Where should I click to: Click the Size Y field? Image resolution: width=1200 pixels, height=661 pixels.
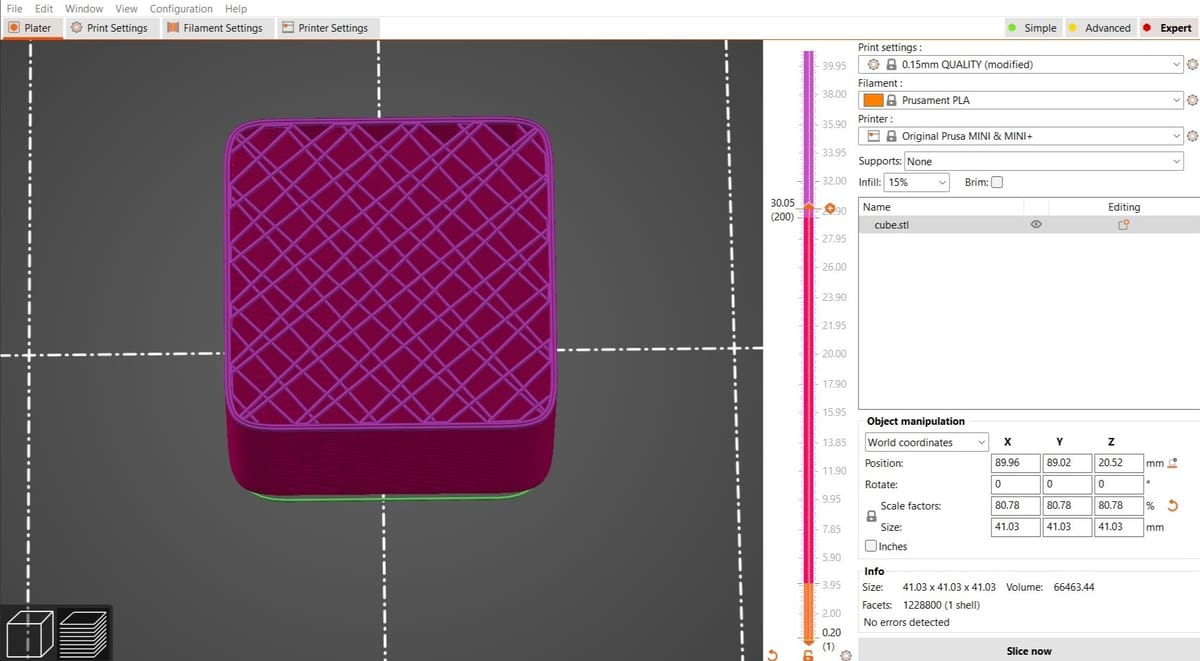point(1066,526)
